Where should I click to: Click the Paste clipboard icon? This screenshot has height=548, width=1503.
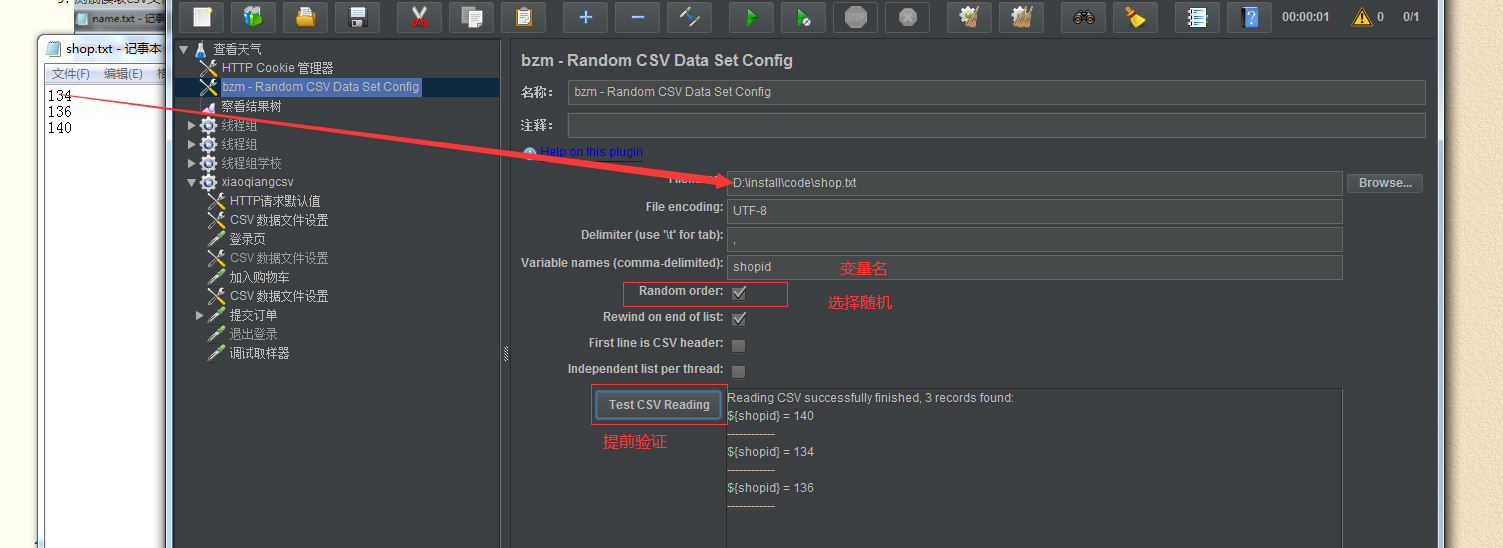pos(524,17)
